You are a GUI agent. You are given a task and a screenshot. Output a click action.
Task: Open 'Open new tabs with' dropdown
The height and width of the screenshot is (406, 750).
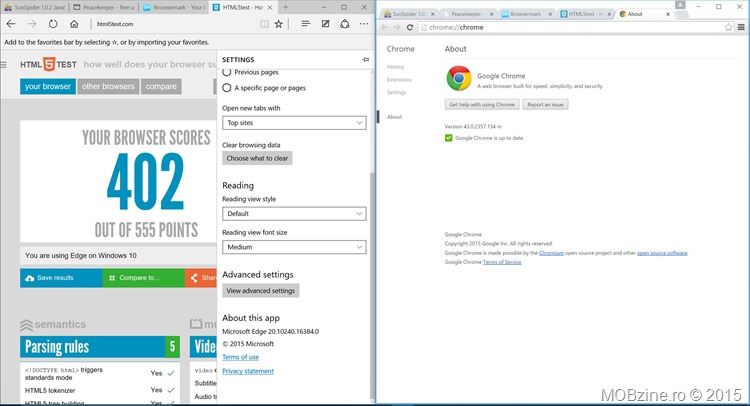pyautogui.click(x=294, y=123)
